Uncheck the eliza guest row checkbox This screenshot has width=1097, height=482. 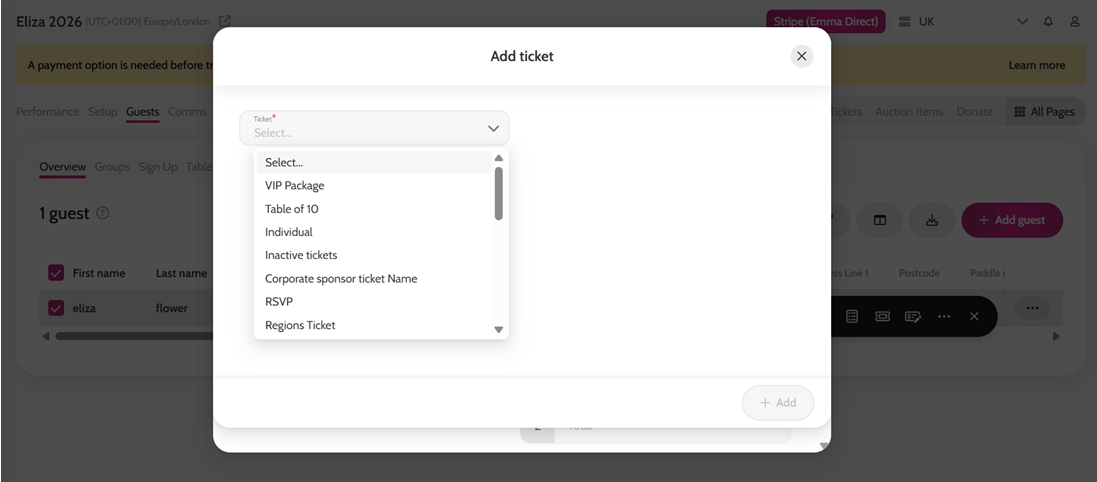coord(56,308)
